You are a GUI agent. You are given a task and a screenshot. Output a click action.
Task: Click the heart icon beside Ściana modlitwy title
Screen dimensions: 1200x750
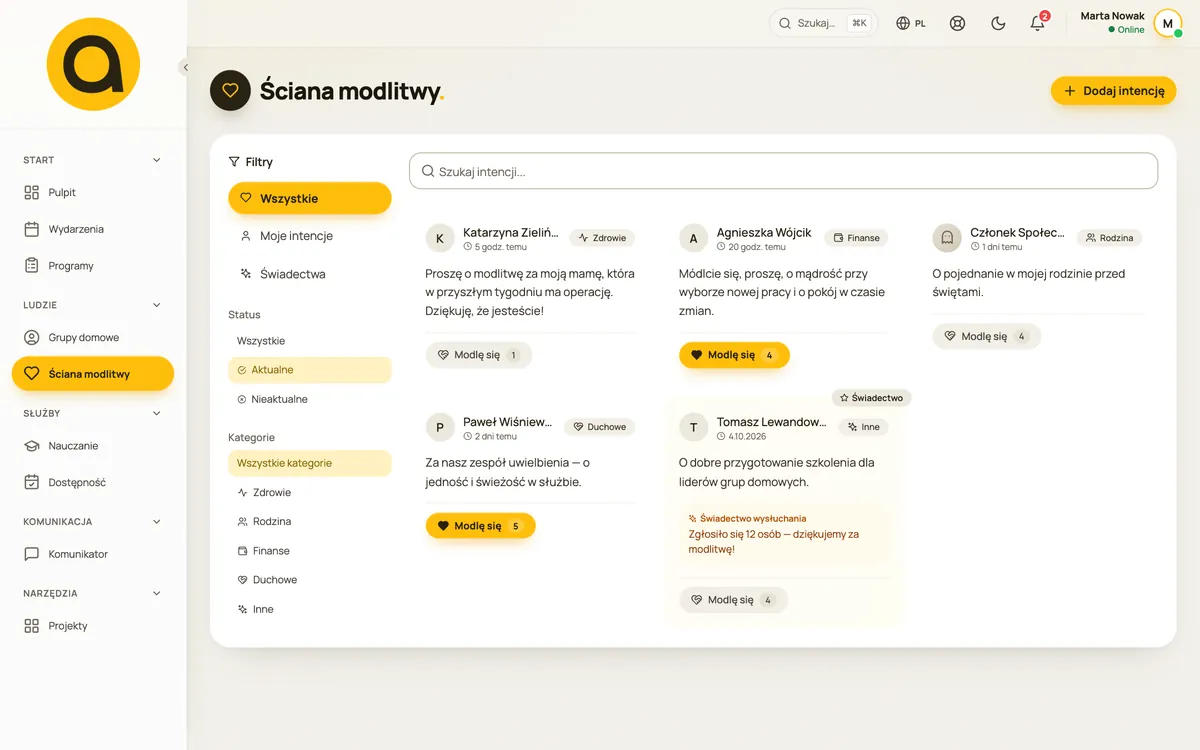point(230,91)
